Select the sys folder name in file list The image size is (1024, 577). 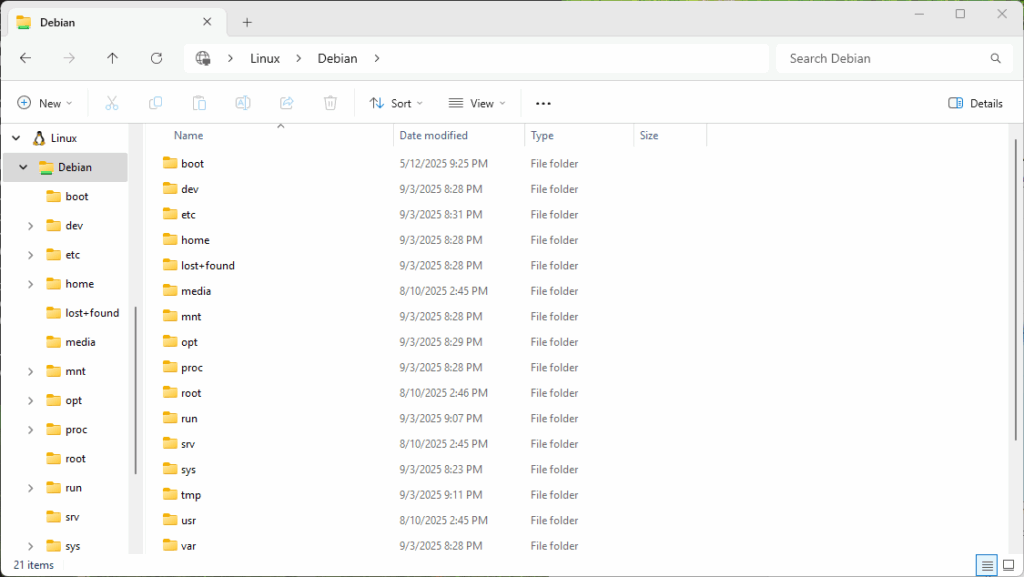click(188, 469)
